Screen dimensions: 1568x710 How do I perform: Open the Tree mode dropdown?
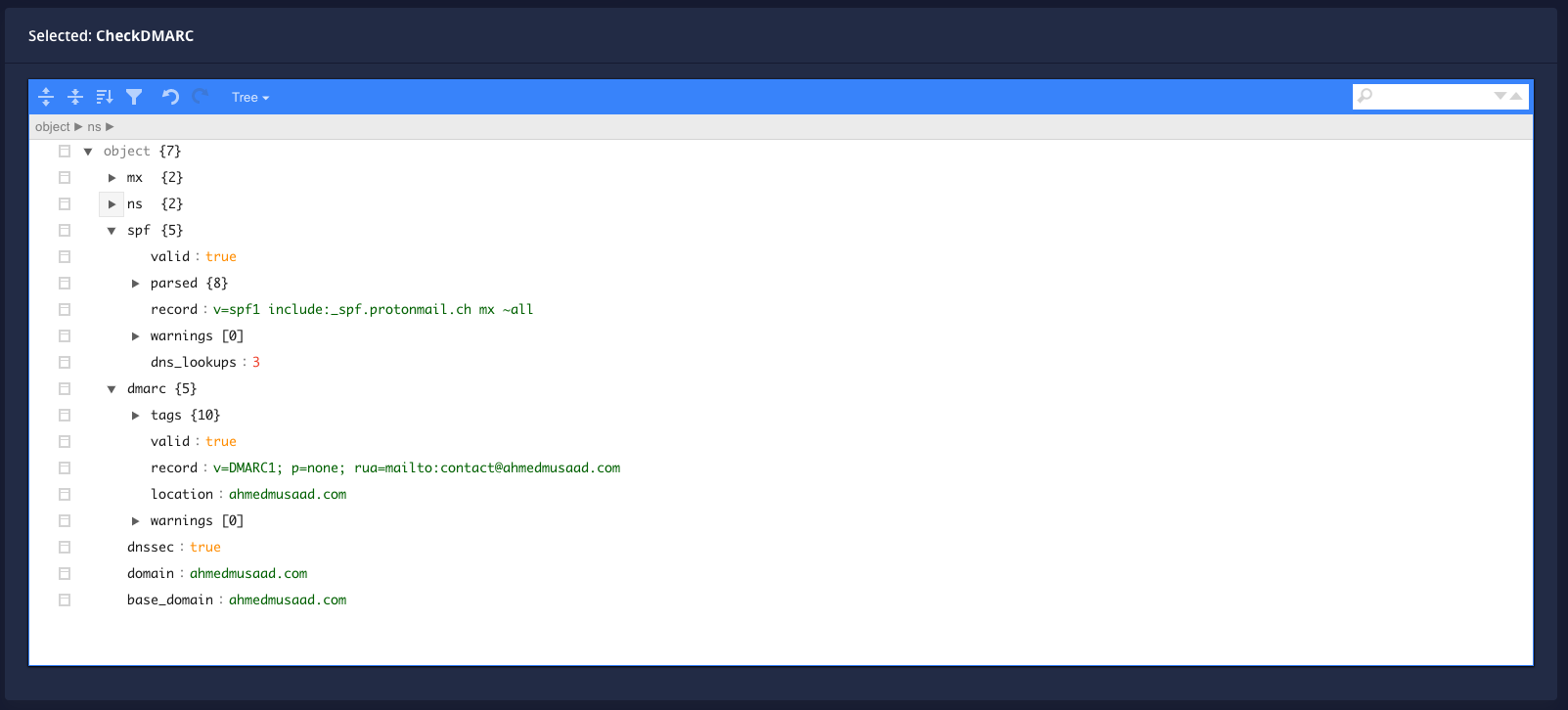pos(250,98)
